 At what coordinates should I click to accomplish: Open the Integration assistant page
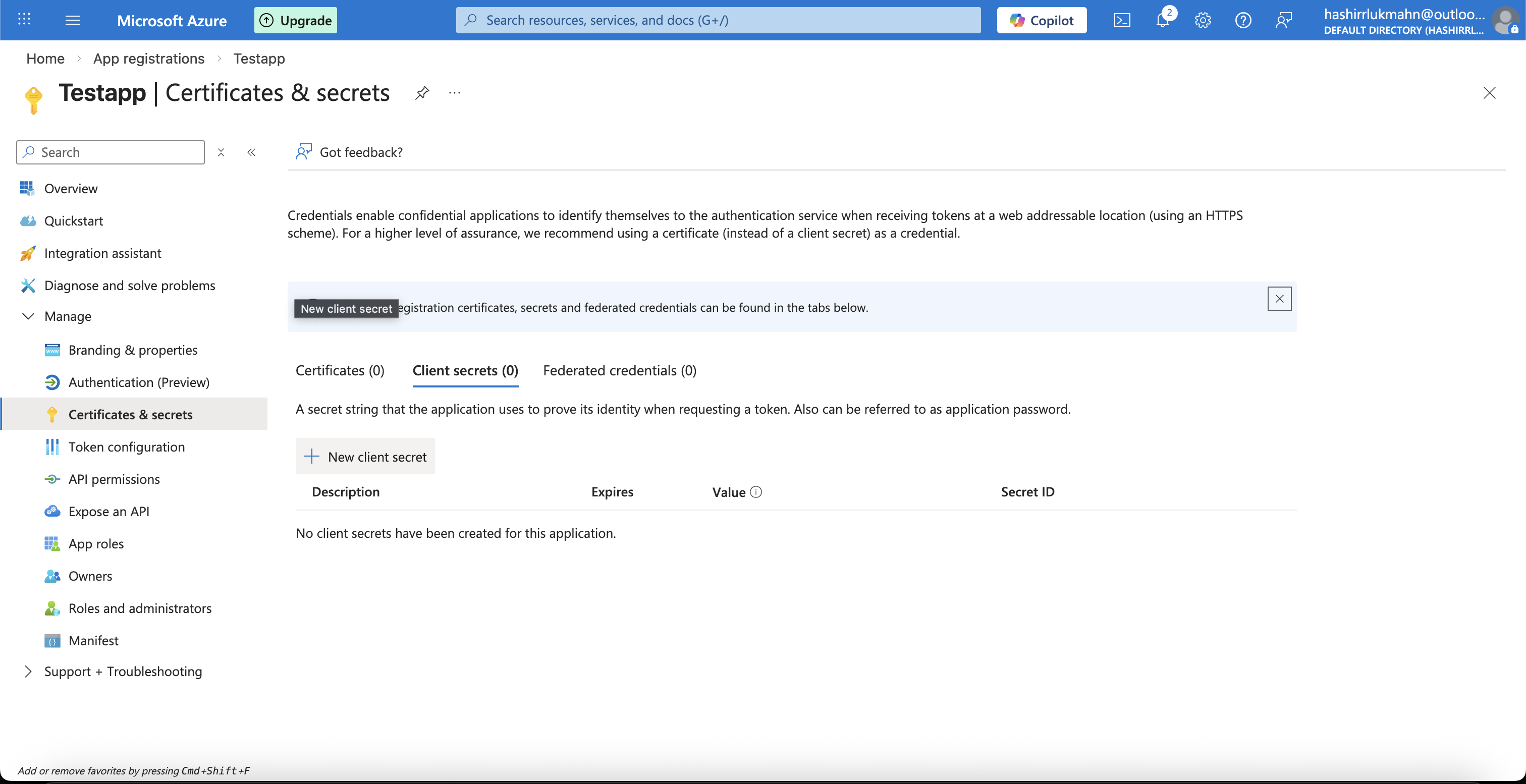[103, 253]
